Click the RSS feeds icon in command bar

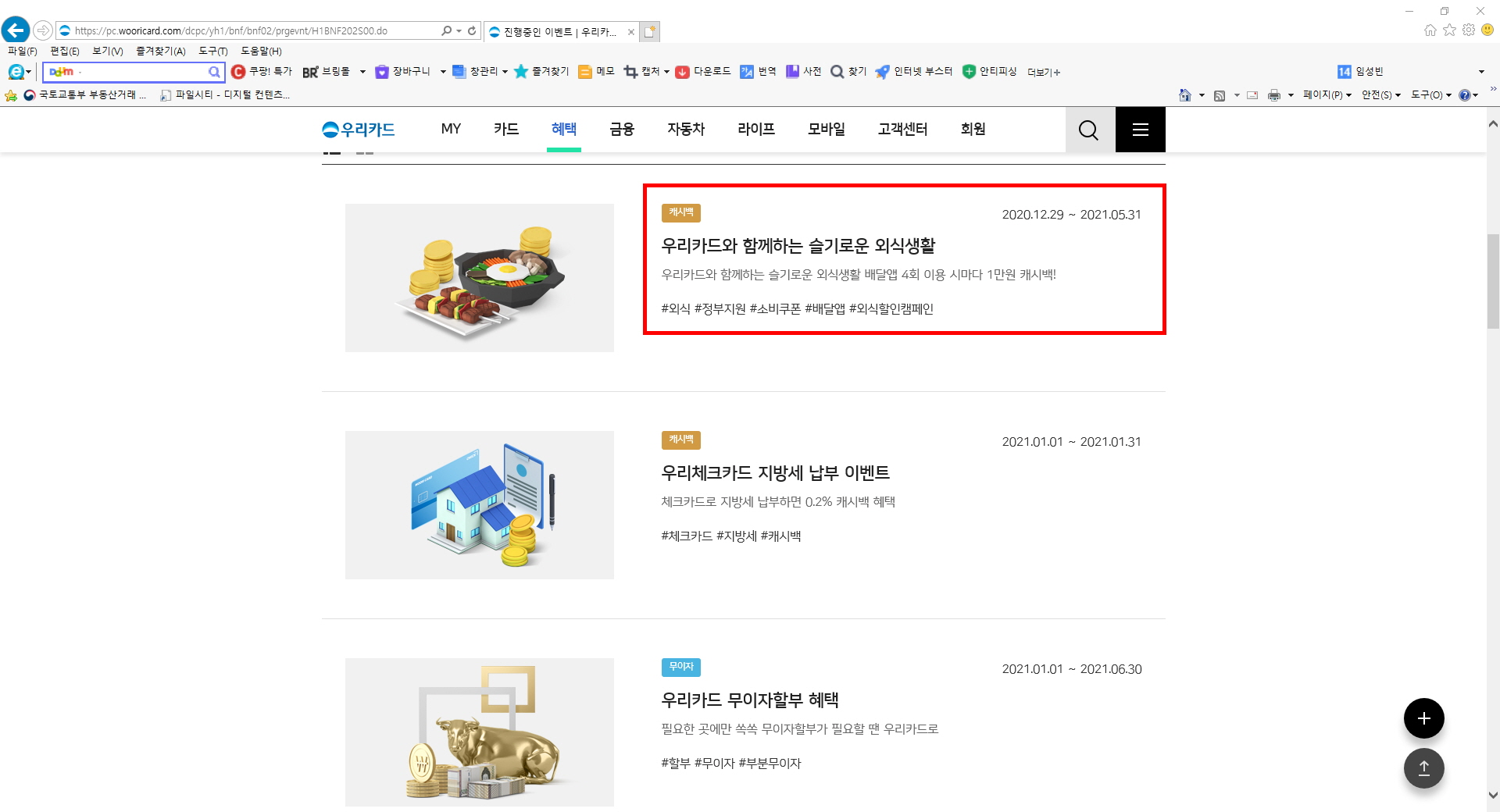tap(1220, 95)
